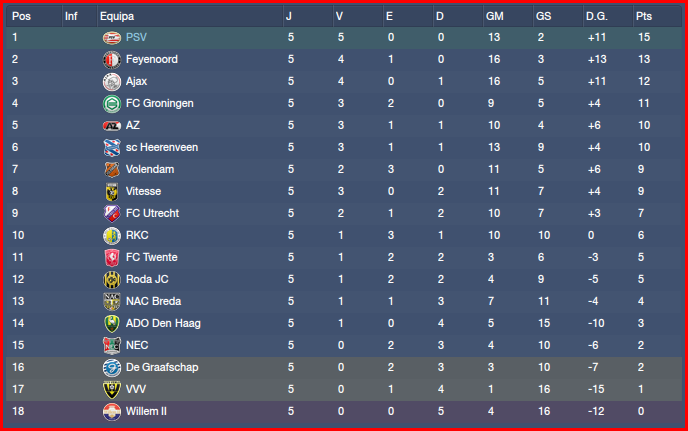Click the VVV club logo
688x431 pixels.
[x=111, y=389]
